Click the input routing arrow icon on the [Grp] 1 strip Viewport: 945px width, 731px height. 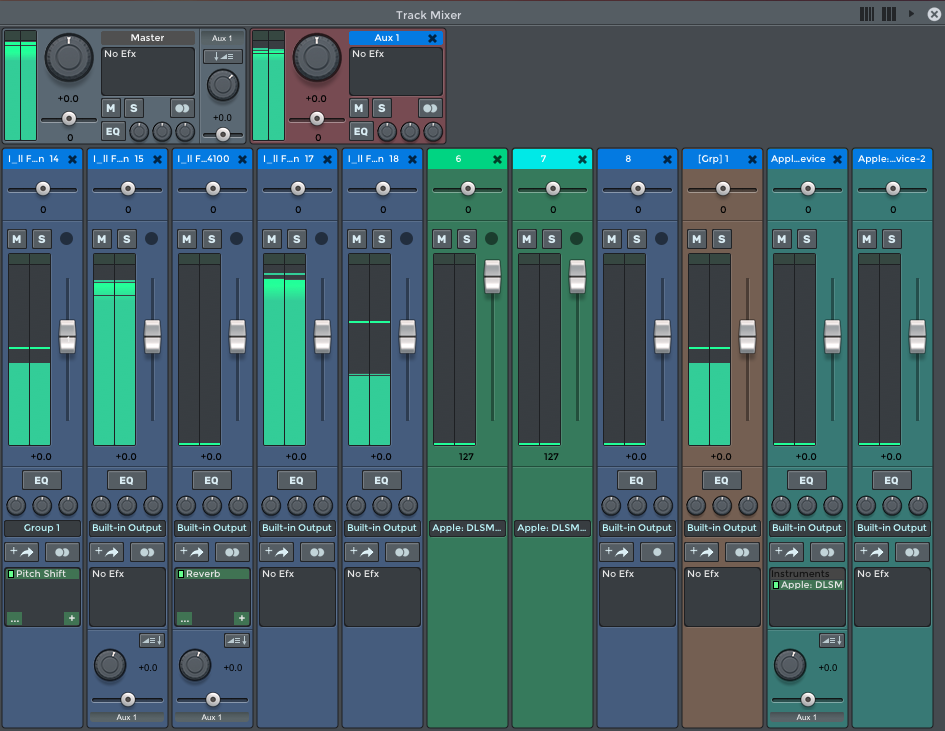point(701,551)
